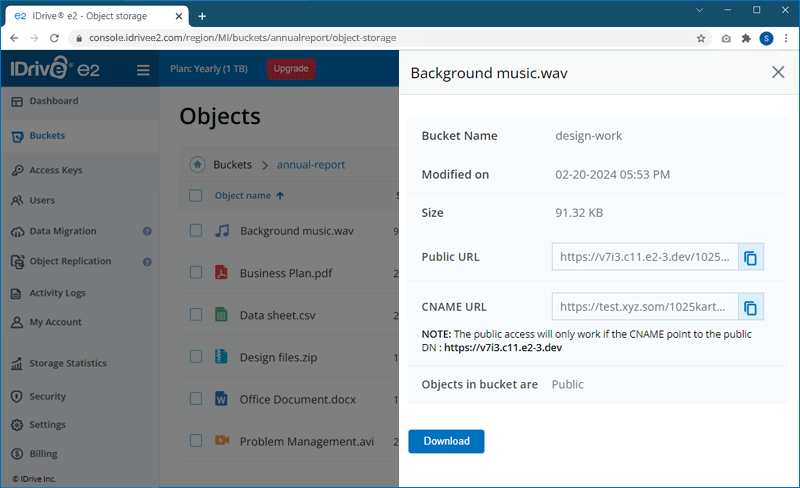Go to Access Keys in sidebar
Viewport: 800px width, 488px height.
tap(55, 170)
